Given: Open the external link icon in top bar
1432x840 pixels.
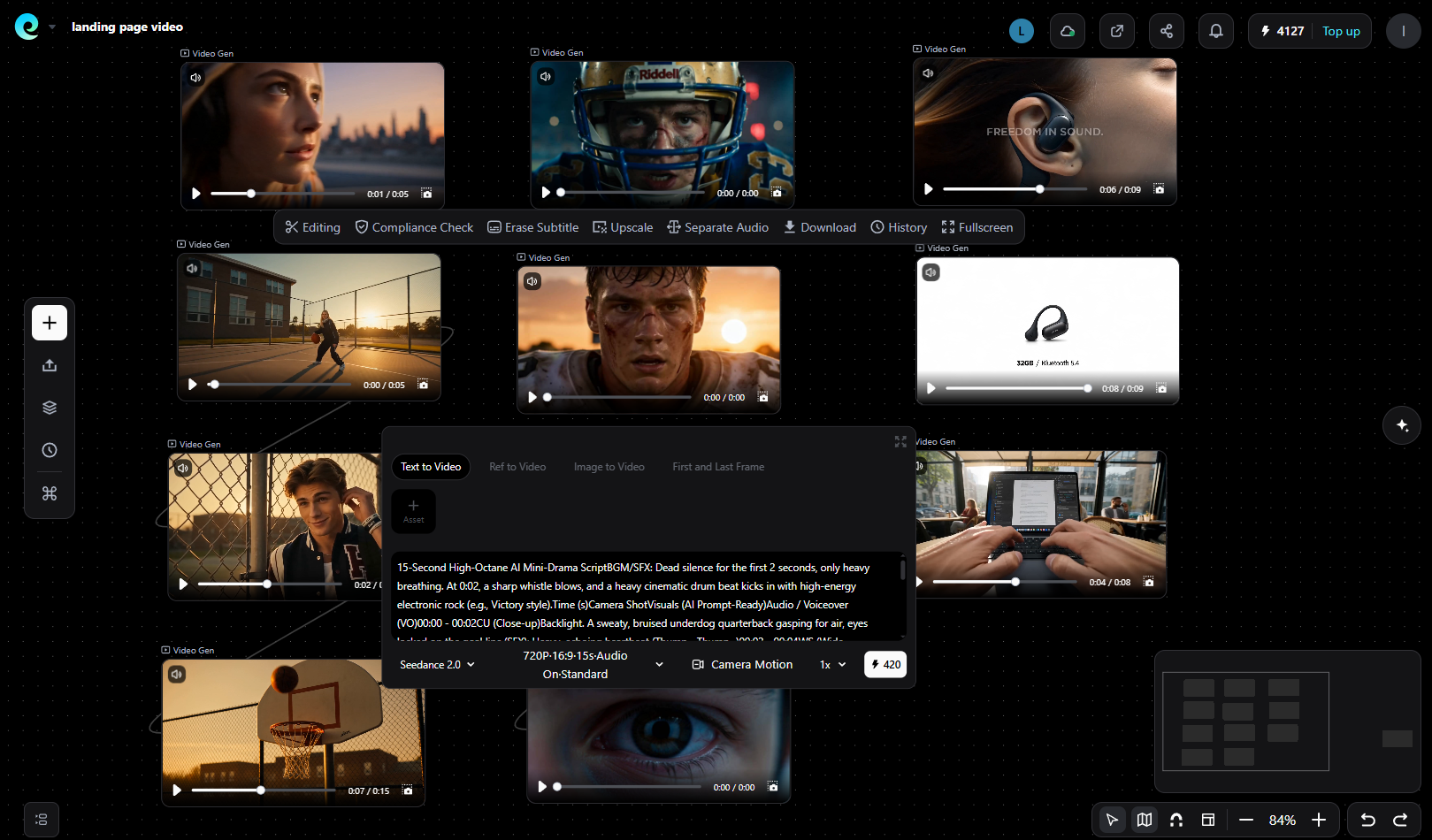Looking at the screenshot, I should tap(1117, 31).
